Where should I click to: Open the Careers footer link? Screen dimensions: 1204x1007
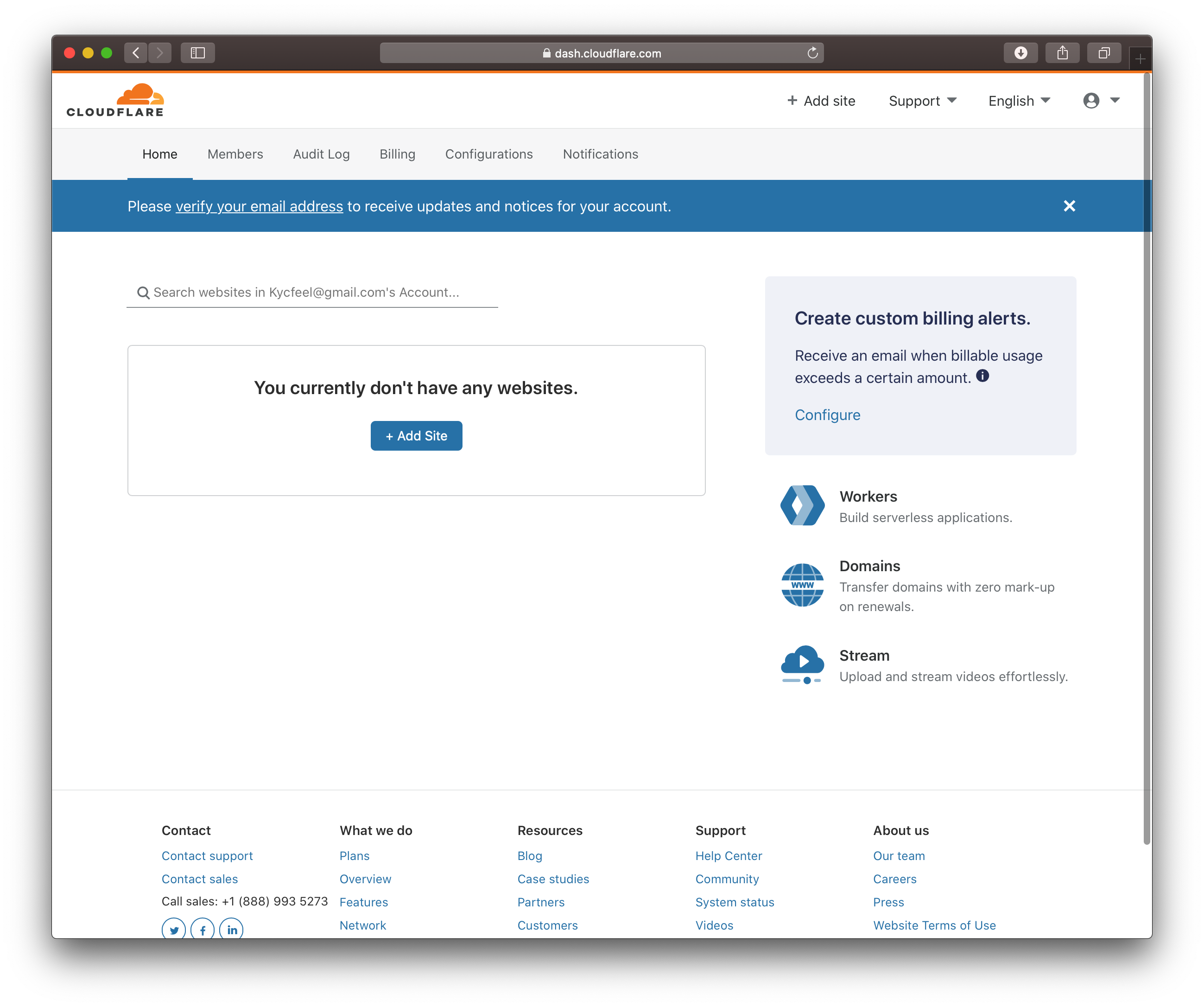(894, 879)
